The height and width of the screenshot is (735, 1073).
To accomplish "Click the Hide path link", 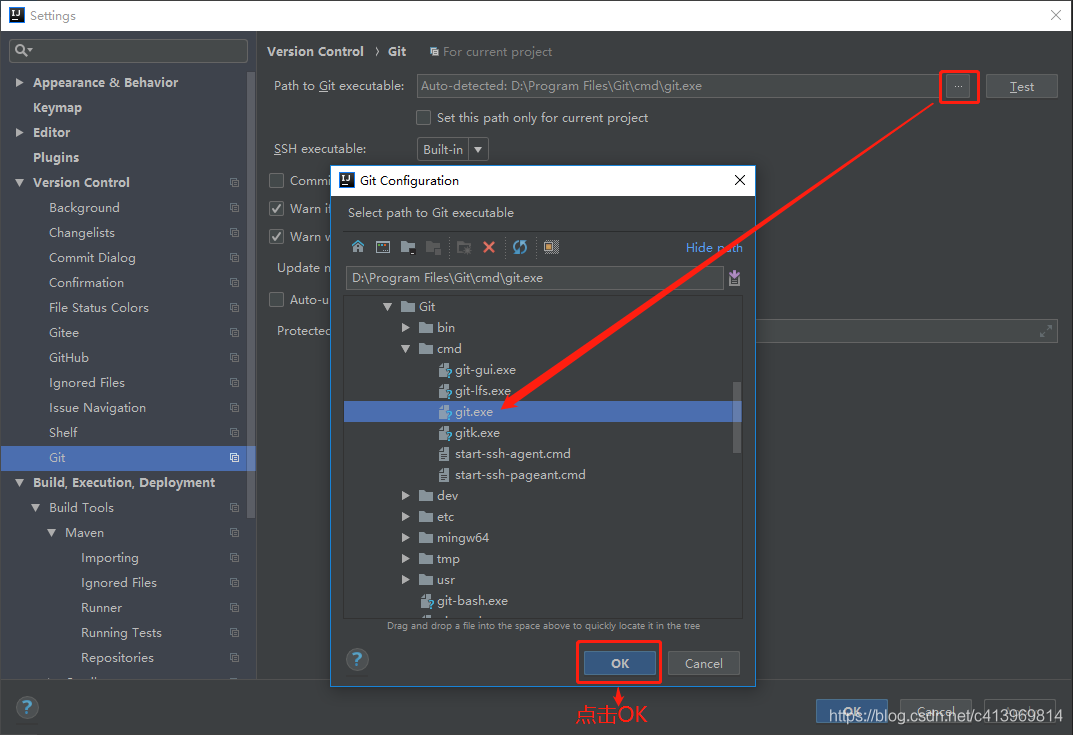I will click(714, 248).
